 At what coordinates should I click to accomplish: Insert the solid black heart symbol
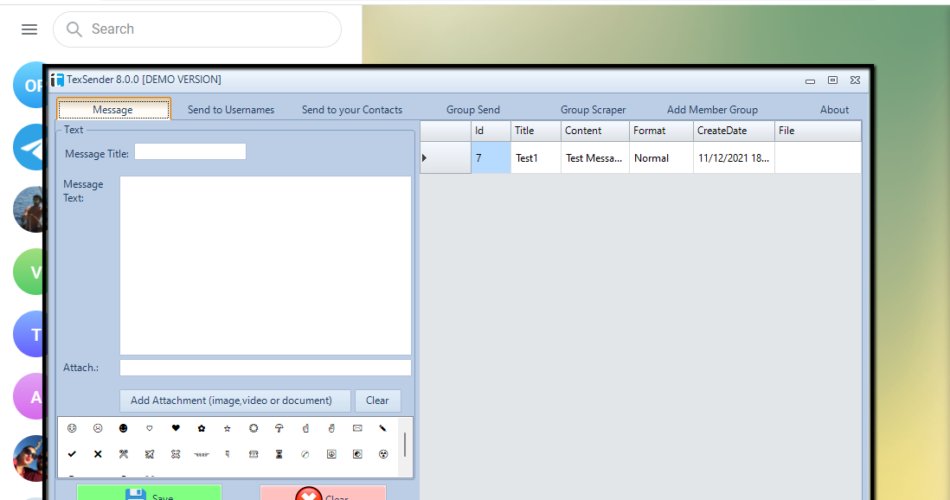coord(176,428)
